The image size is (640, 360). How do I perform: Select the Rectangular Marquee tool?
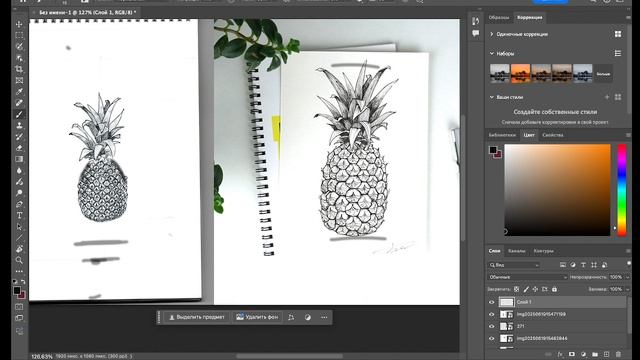[19, 36]
